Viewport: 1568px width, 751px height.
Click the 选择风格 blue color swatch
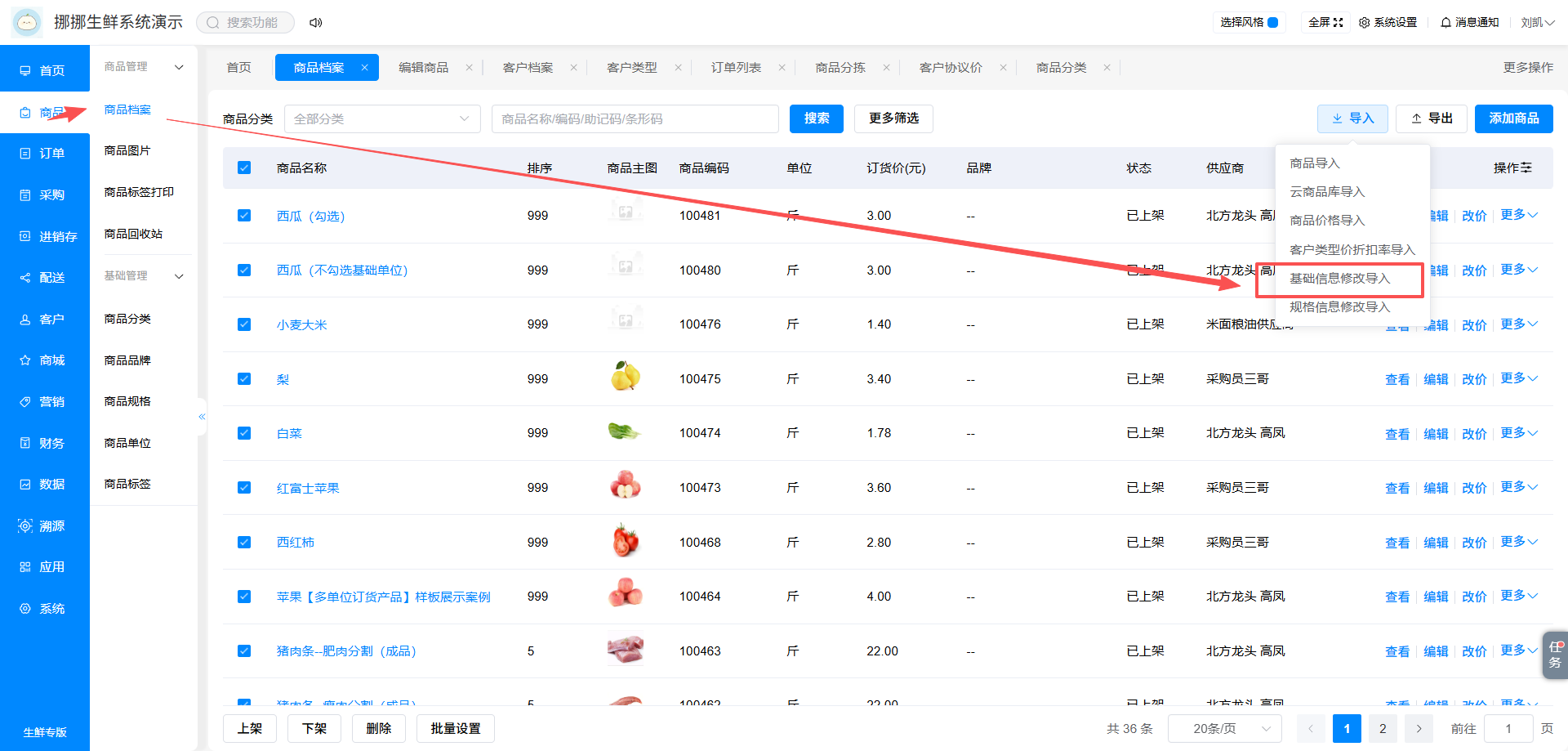point(1272,23)
